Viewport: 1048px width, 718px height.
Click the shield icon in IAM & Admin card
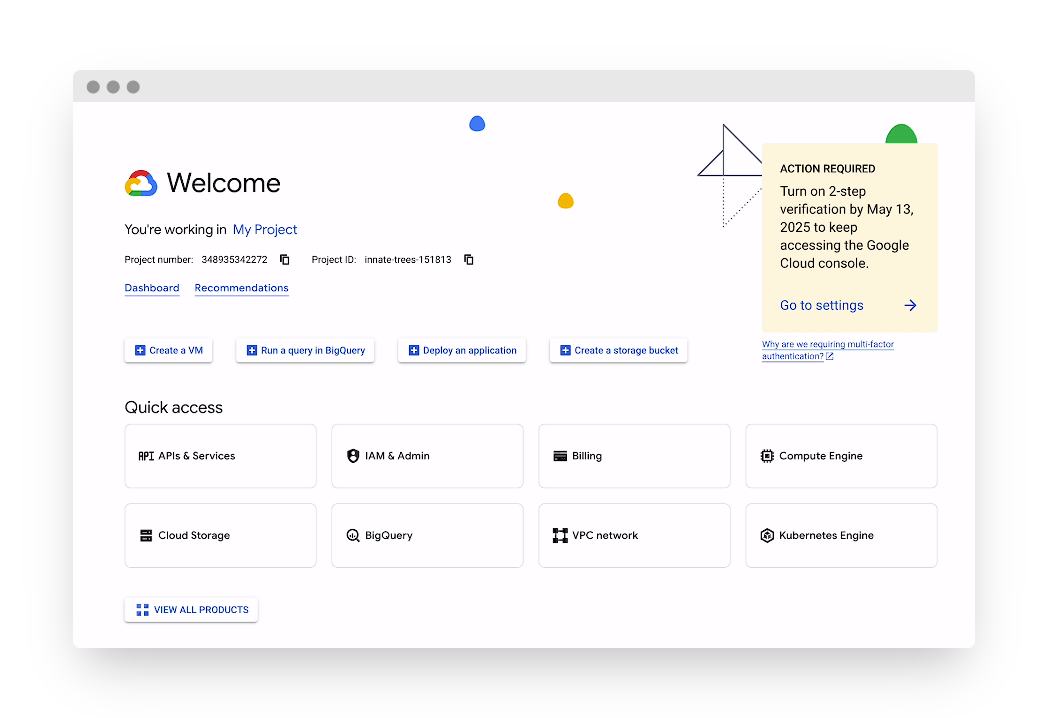(x=353, y=456)
